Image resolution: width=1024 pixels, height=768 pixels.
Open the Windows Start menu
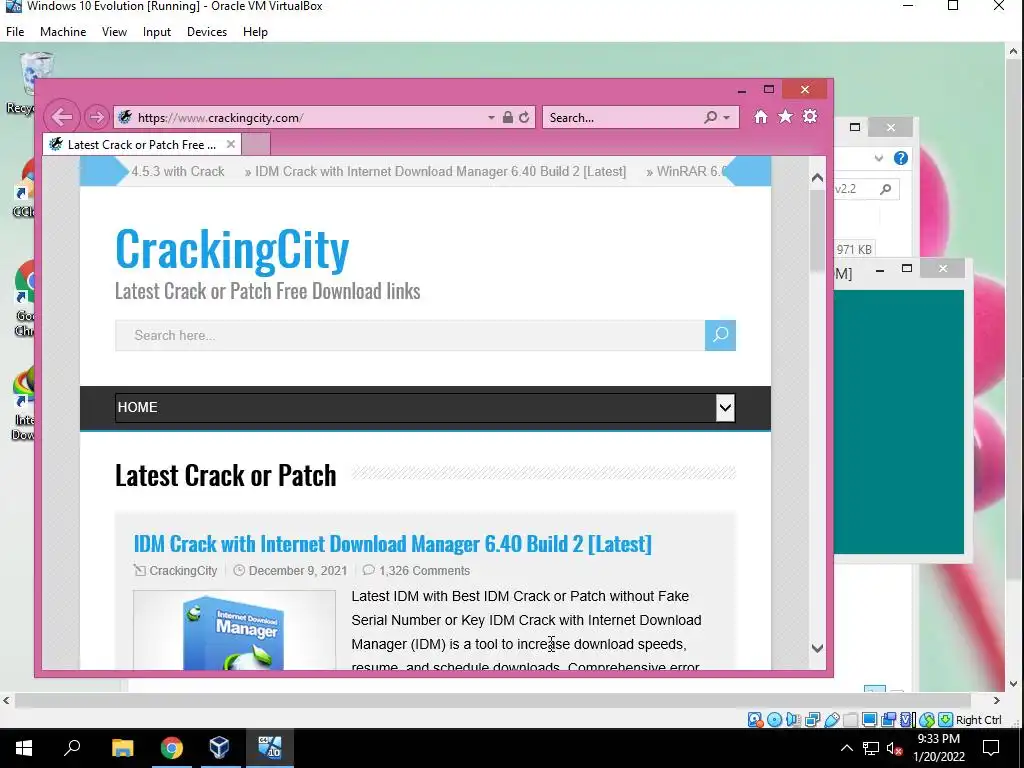(x=24, y=748)
